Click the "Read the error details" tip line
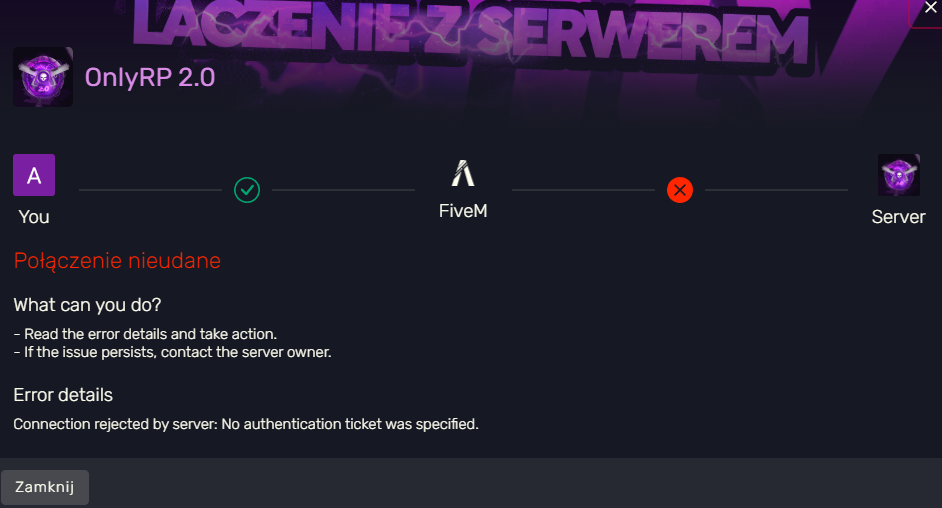The width and height of the screenshot is (942, 508). [x=145, y=334]
